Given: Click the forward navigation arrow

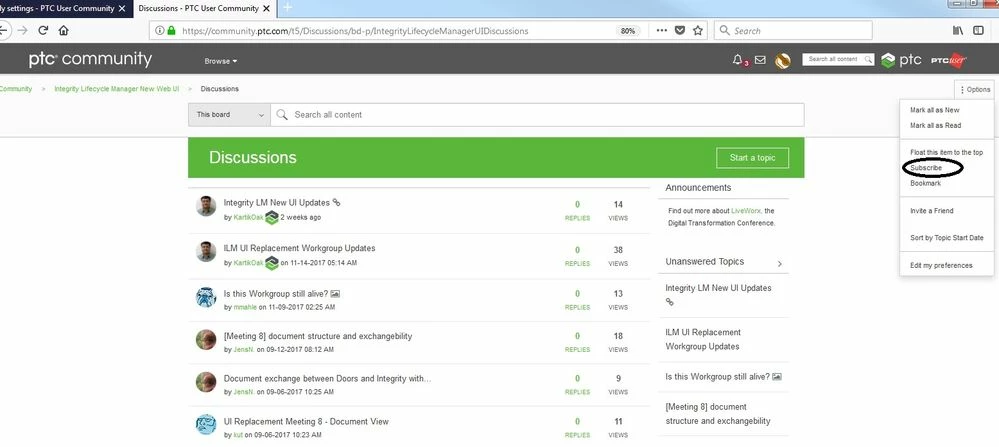Looking at the screenshot, I should point(22,31).
